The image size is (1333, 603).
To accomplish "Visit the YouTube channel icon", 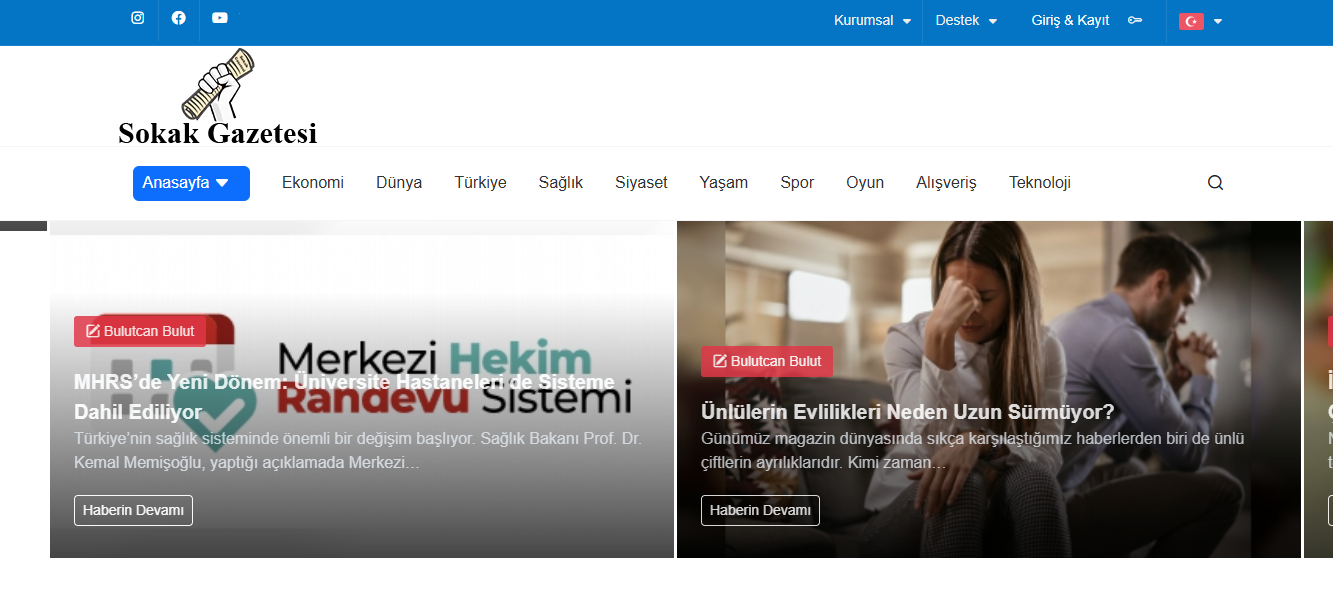I will (x=219, y=17).
